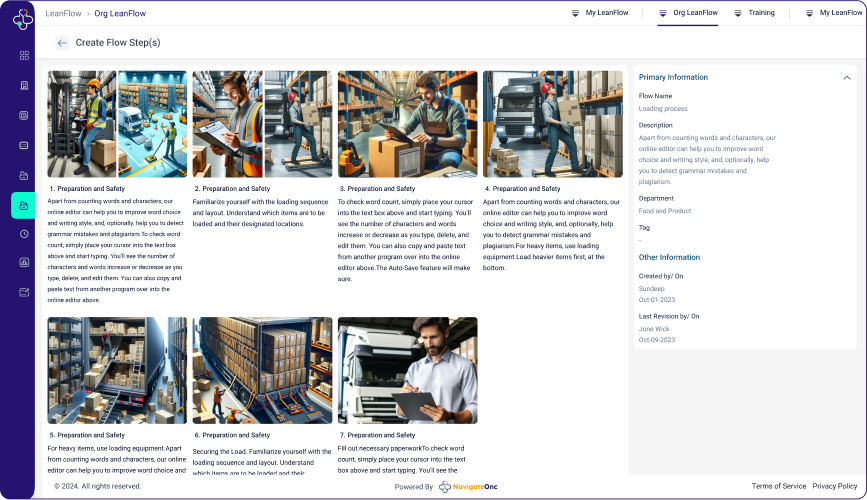The image size is (867, 500).
Task: Click the list icon in the left sidebar
Action: click(24, 145)
